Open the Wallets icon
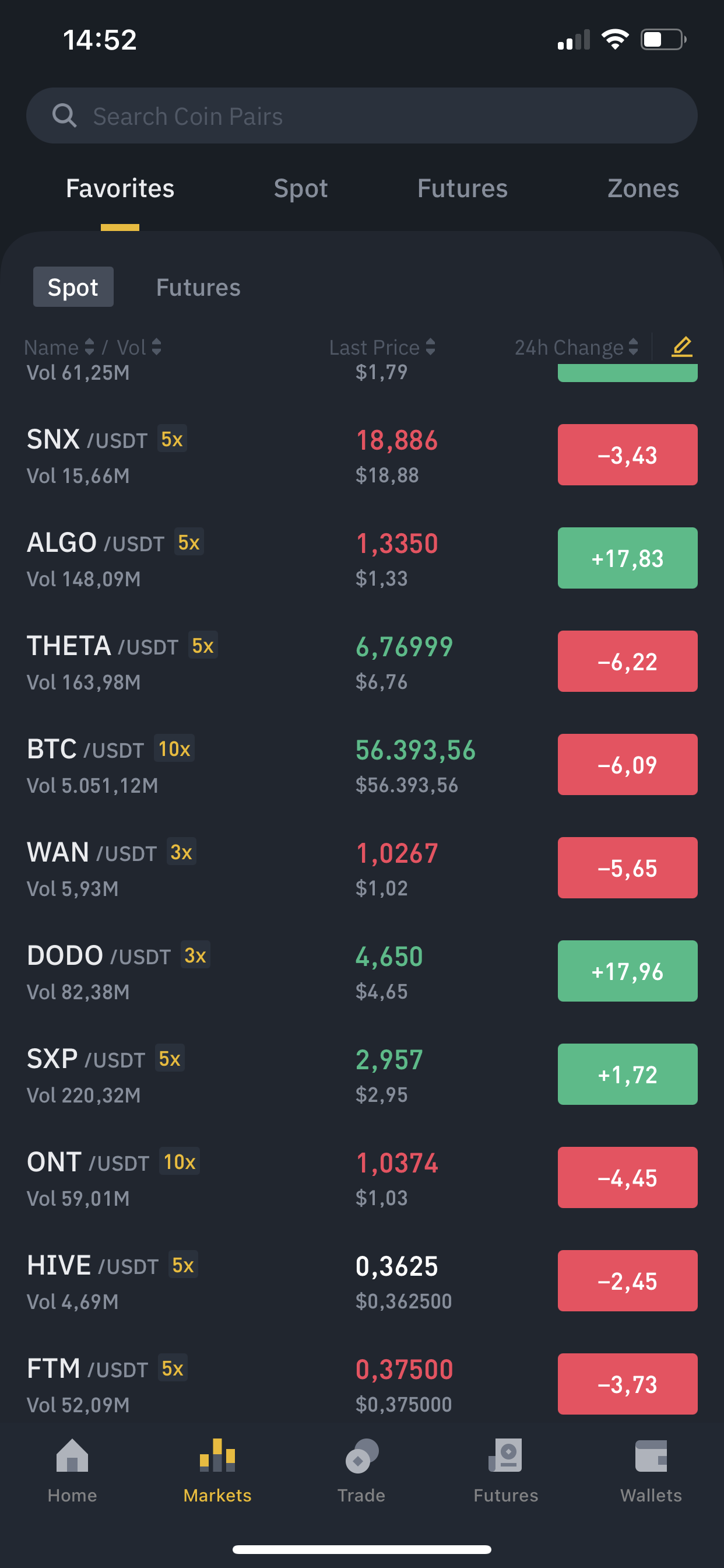 [x=651, y=1455]
